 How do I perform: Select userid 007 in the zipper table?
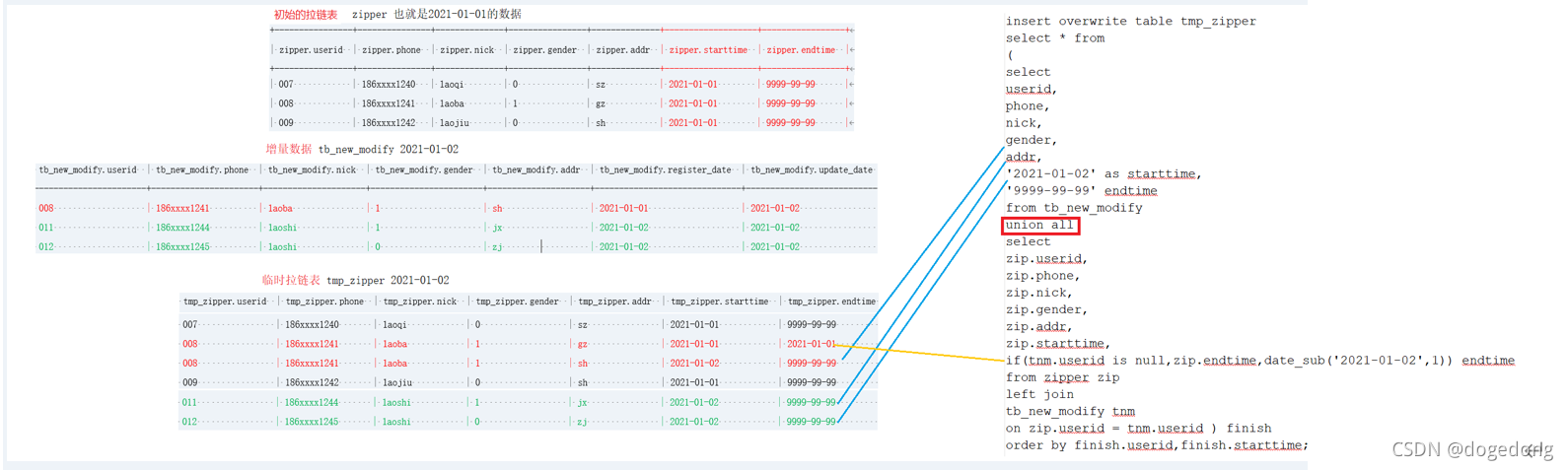[x=286, y=85]
